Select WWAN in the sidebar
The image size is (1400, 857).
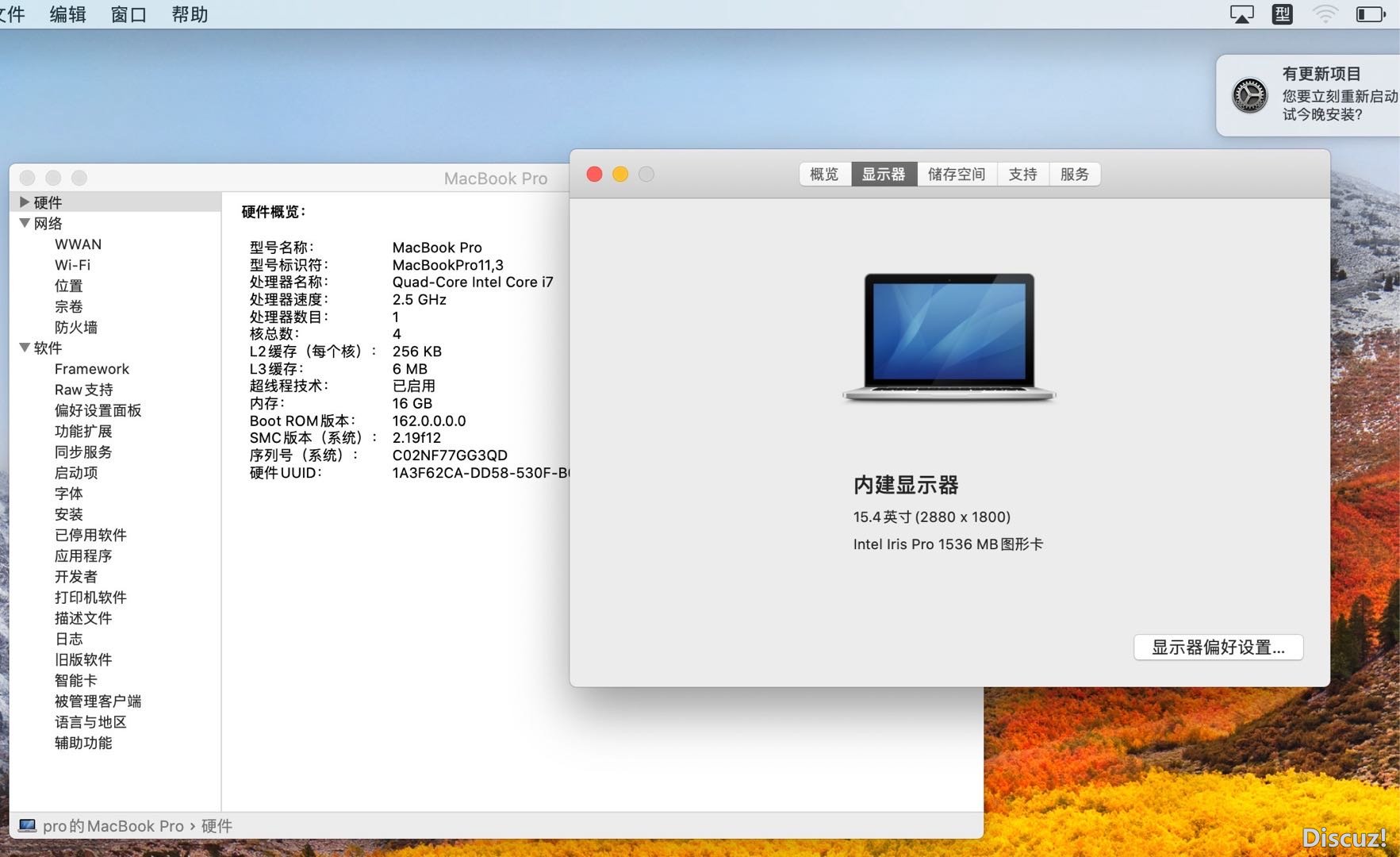pos(78,244)
